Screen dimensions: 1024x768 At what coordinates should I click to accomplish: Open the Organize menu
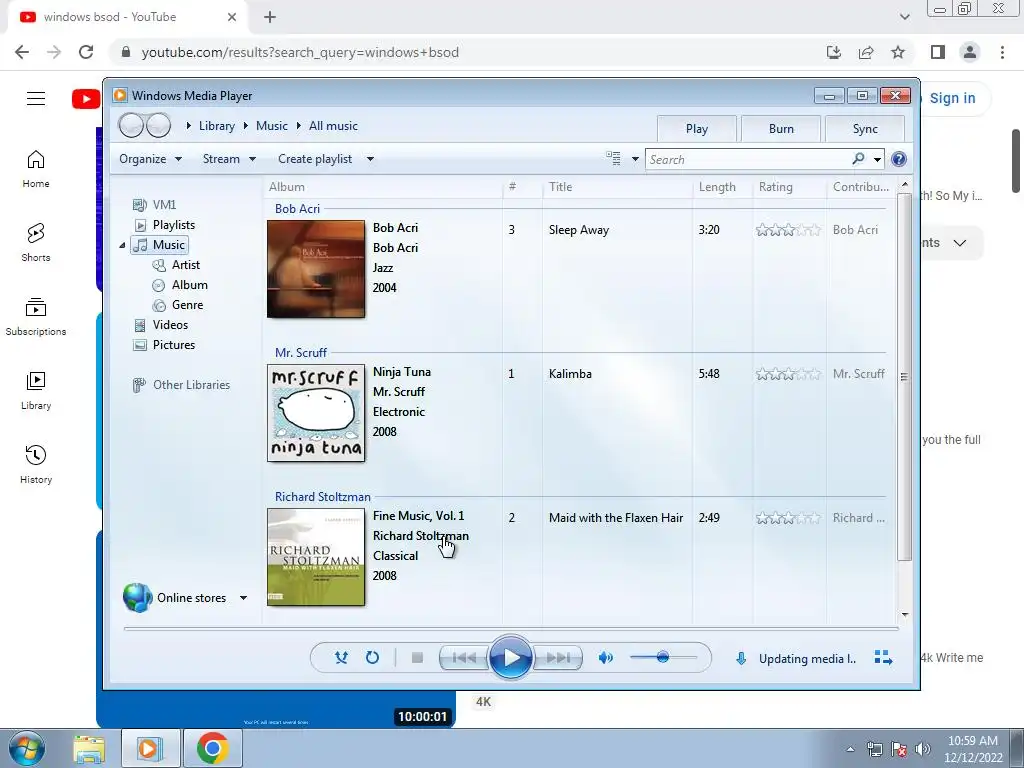[150, 159]
